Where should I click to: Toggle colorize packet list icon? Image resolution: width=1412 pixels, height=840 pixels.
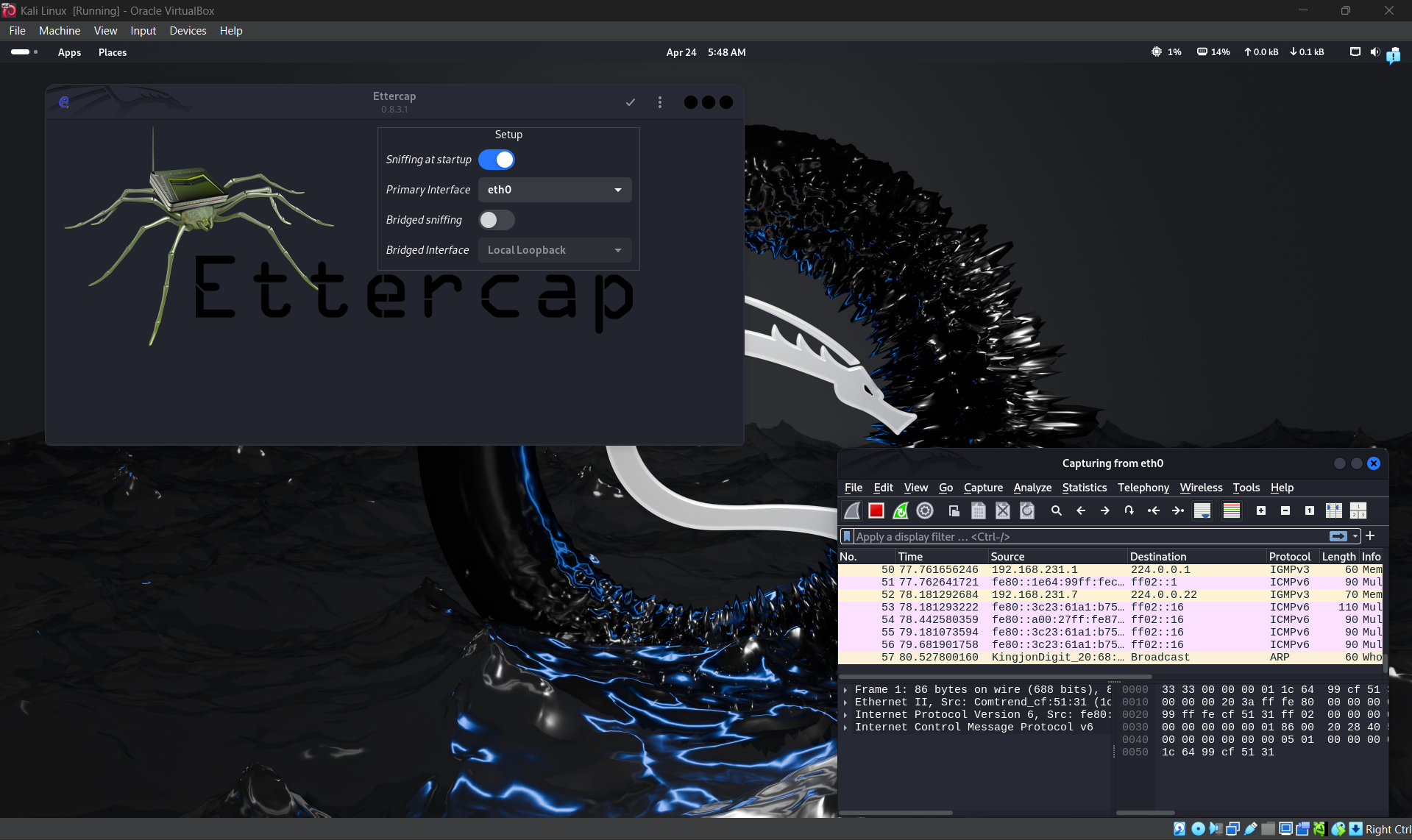tap(1232, 510)
